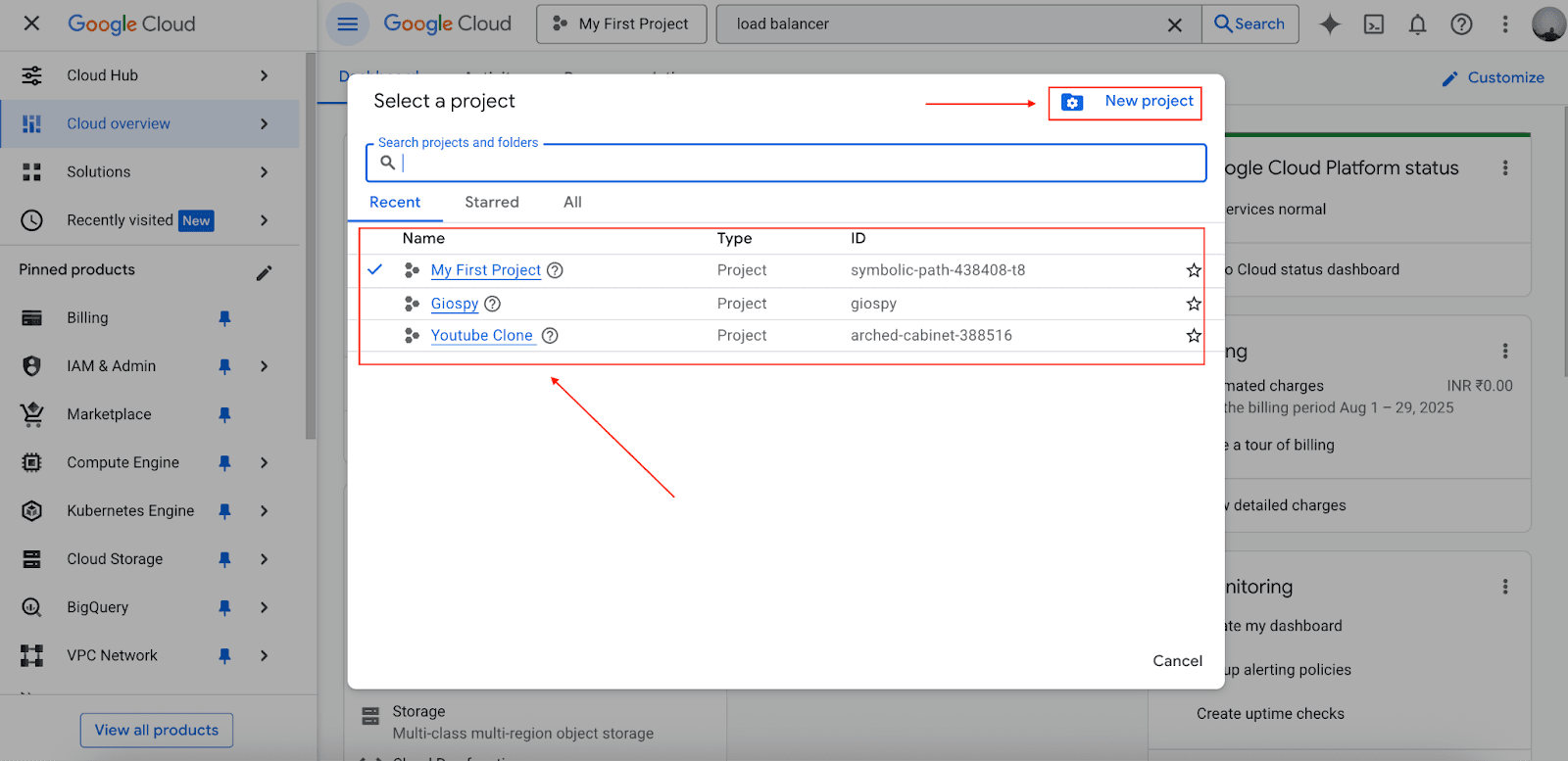1568x761 pixels.
Task: Click Marketplace cart icon
Action: point(31,414)
